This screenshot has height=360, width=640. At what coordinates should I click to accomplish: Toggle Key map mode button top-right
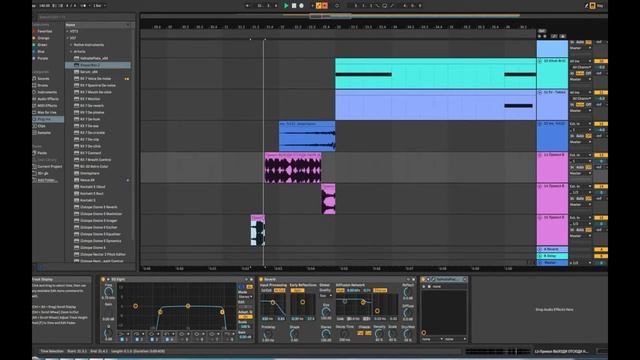(x=600, y=6)
